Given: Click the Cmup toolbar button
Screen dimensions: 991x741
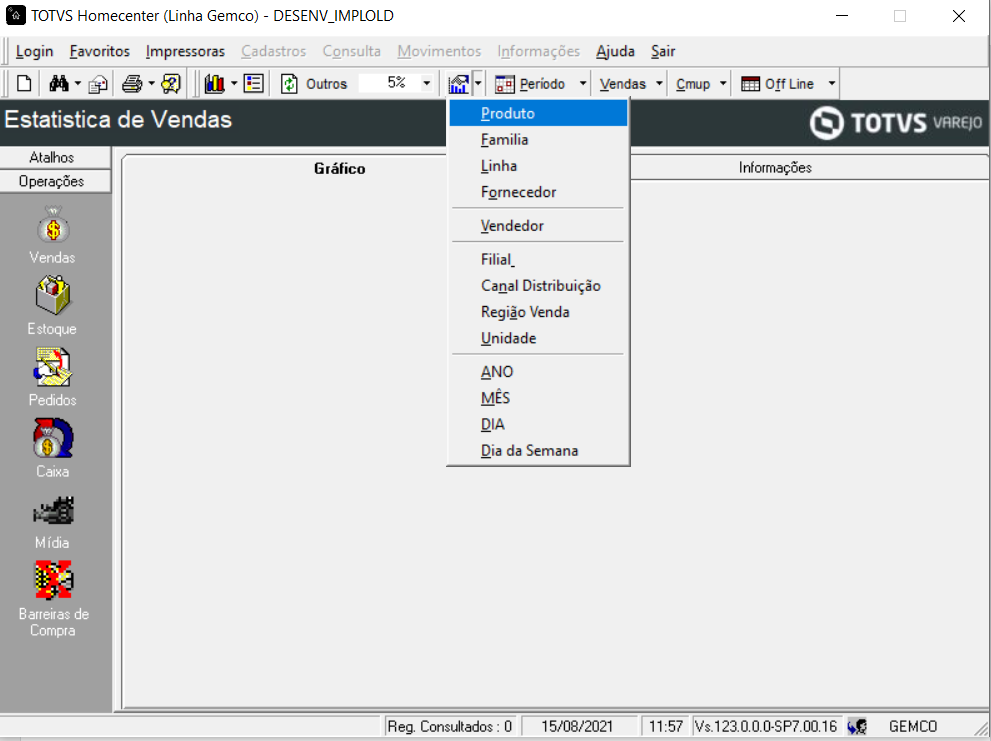Looking at the screenshot, I should pyautogui.click(x=693, y=84).
